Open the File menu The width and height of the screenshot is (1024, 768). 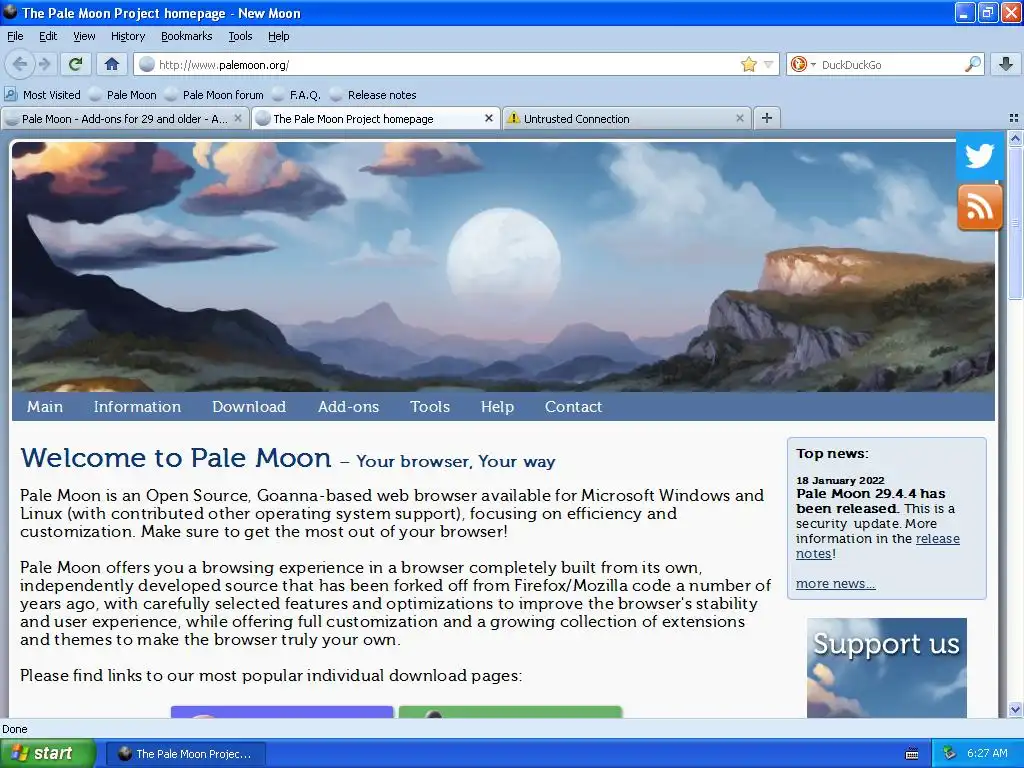(x=15, y=36)
